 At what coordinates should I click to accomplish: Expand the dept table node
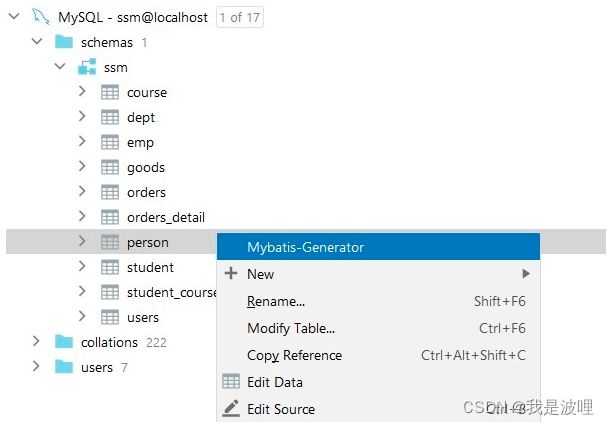coord(82,116)
